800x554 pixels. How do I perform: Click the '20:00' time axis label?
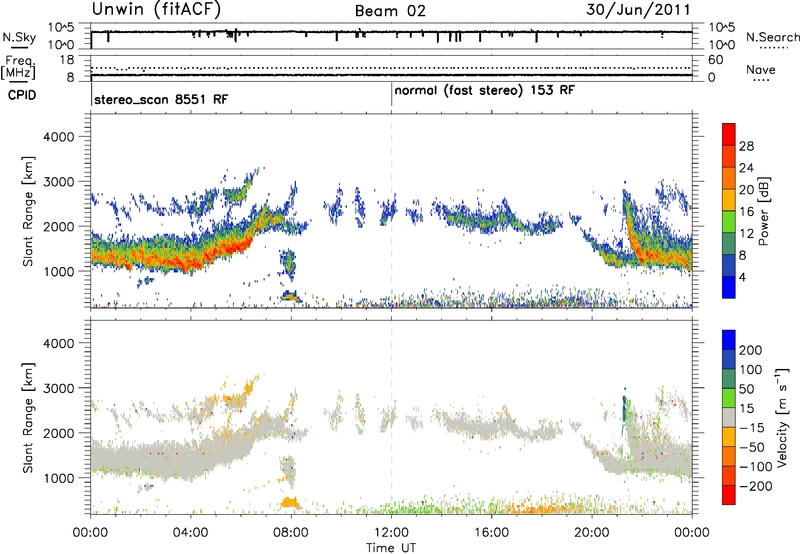coord(592,533)
